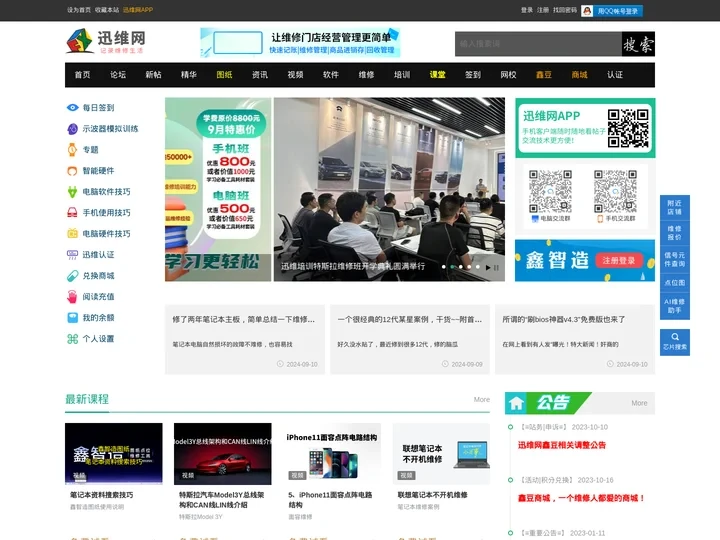720x540 pixels.
Task: Select the 专题 watch icon
Action: pos(72,149)
